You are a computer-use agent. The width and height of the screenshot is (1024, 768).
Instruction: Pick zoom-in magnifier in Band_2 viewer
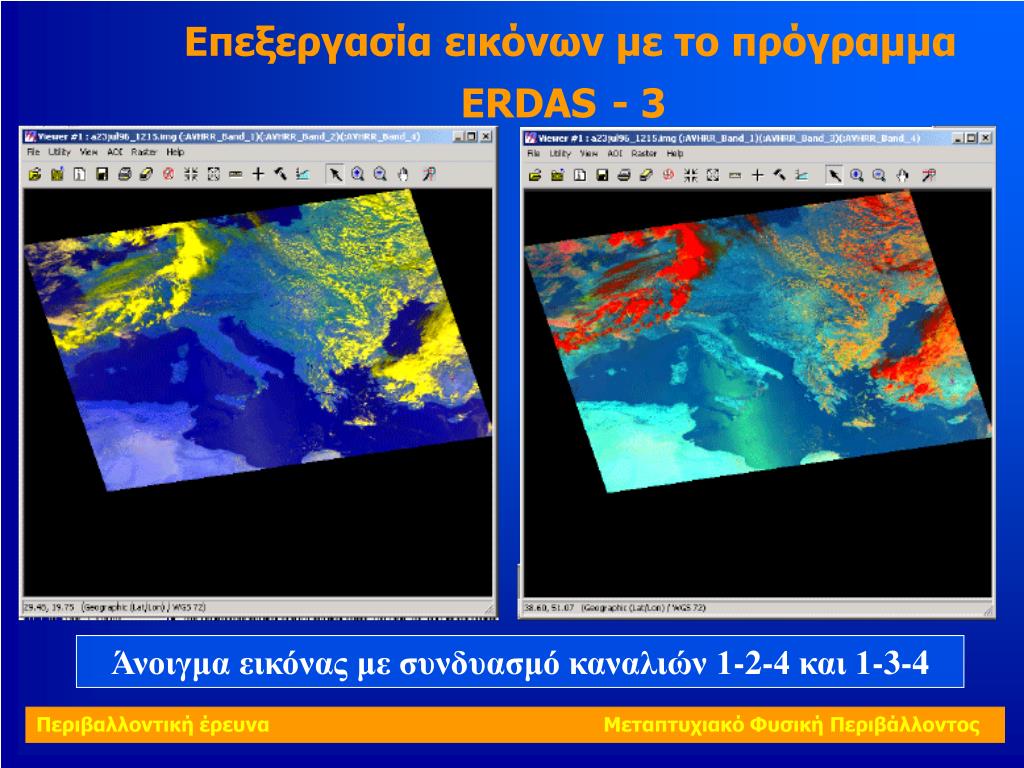(x=358, y=174)
